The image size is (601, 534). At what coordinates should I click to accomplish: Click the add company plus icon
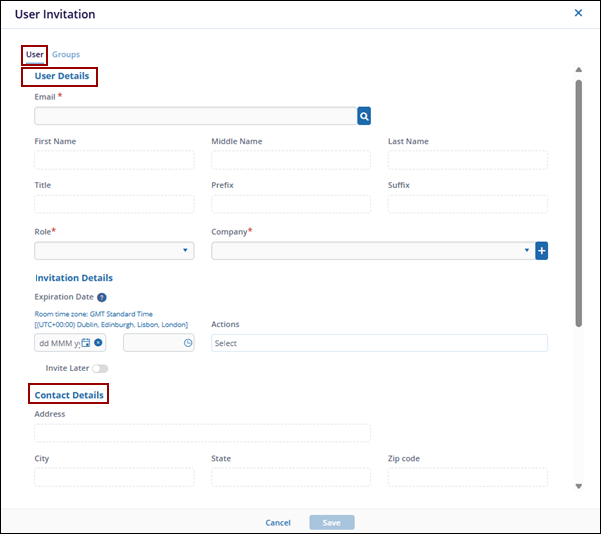542,251
